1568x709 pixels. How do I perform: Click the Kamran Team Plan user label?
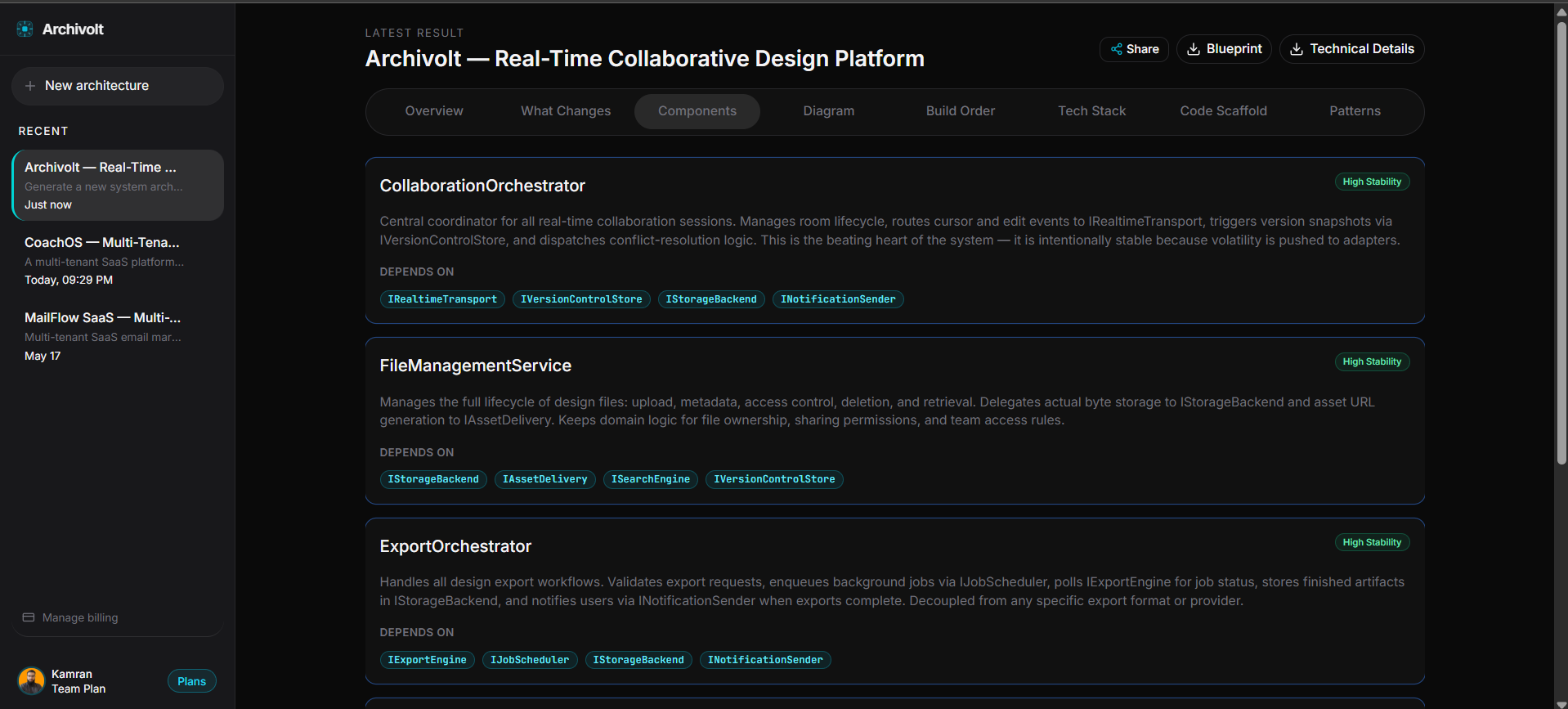[78, 681]
